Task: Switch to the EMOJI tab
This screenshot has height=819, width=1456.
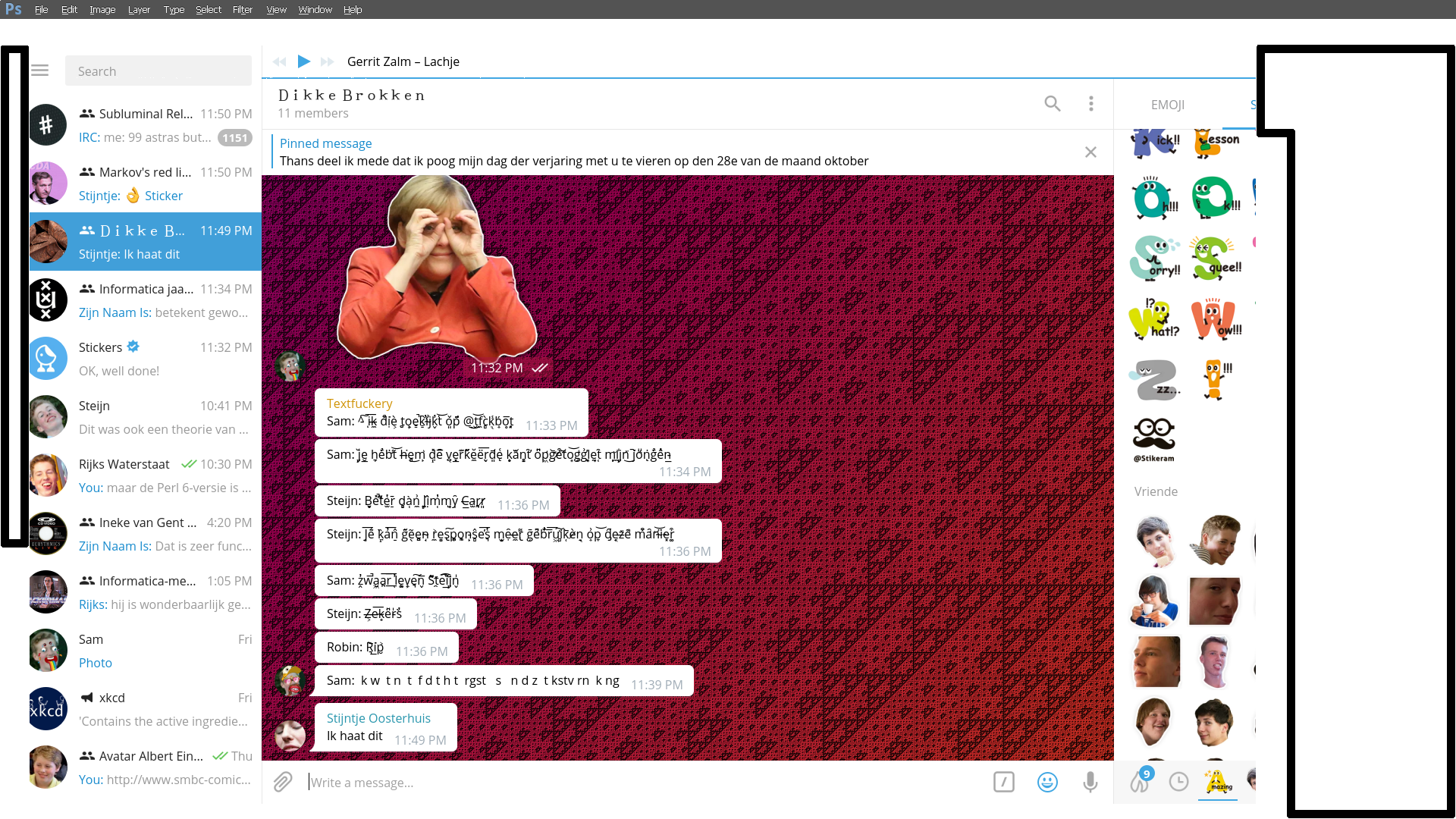Action: [x=1167, y=105]
